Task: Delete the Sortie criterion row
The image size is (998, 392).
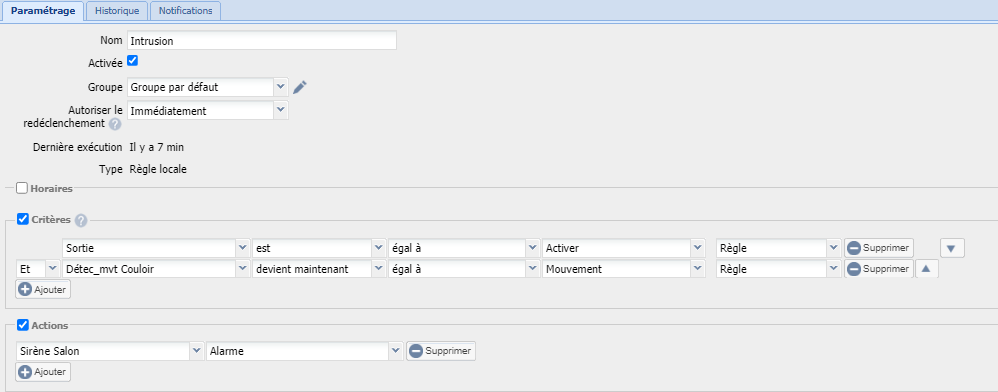Action: pos(879,248)
